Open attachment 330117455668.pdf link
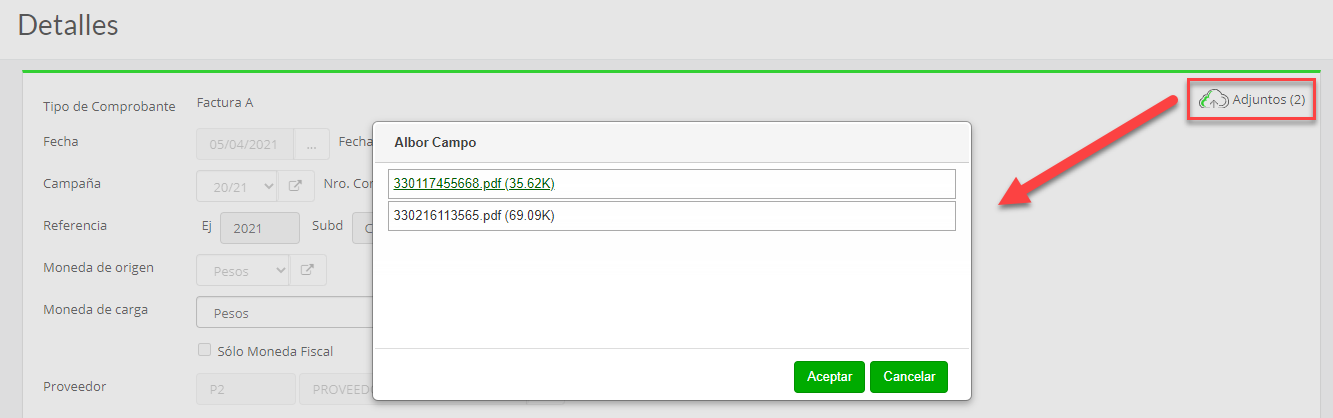 tap(474, 184)
